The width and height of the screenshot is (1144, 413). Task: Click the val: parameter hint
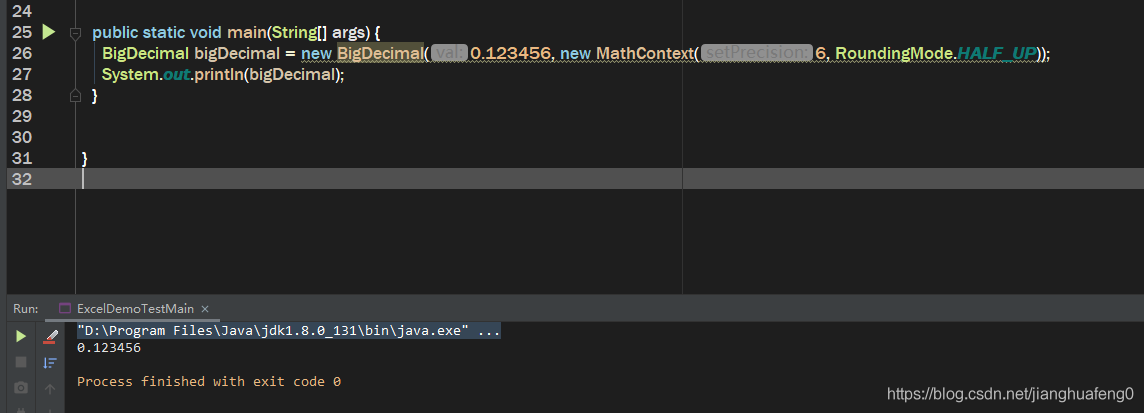(449, 53)
